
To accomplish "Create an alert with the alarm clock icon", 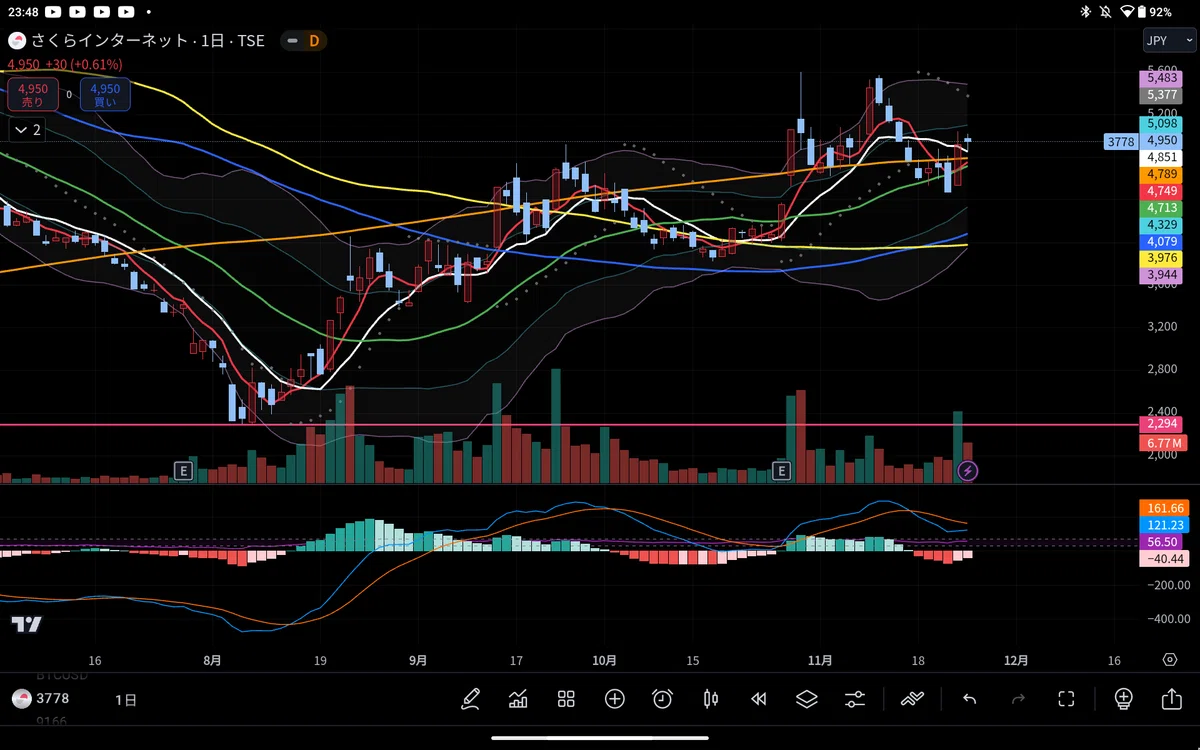I will click(662, 699).
